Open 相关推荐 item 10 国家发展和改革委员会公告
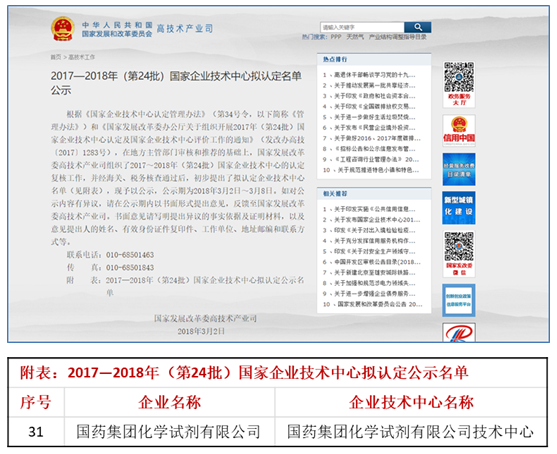This screenshot has width=557, height=454. (x=373, y=304)
